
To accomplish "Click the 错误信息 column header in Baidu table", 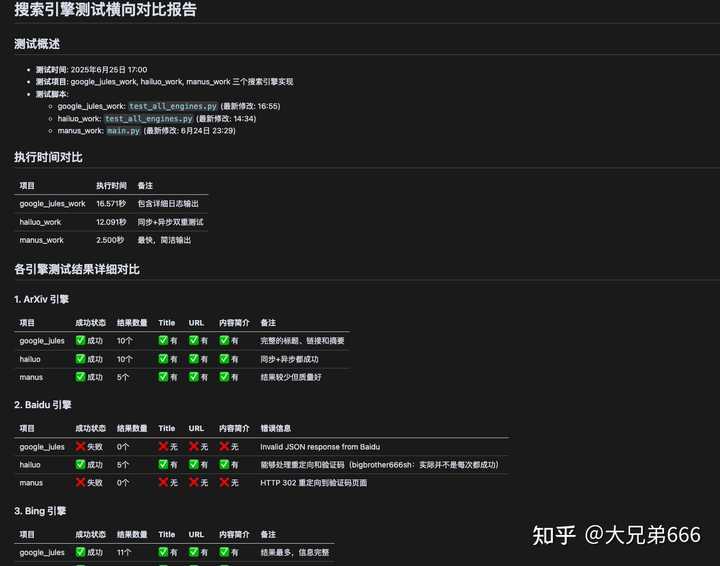I will point(276,428).
